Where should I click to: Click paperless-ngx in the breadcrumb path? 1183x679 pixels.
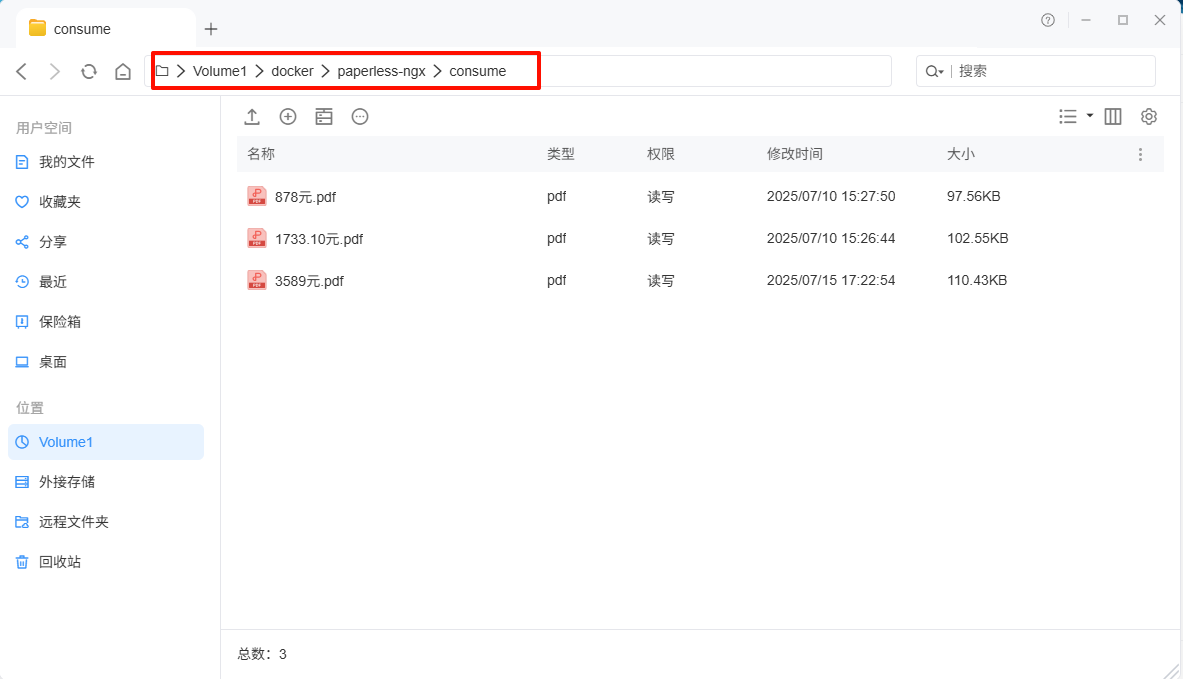pos(381,71)
